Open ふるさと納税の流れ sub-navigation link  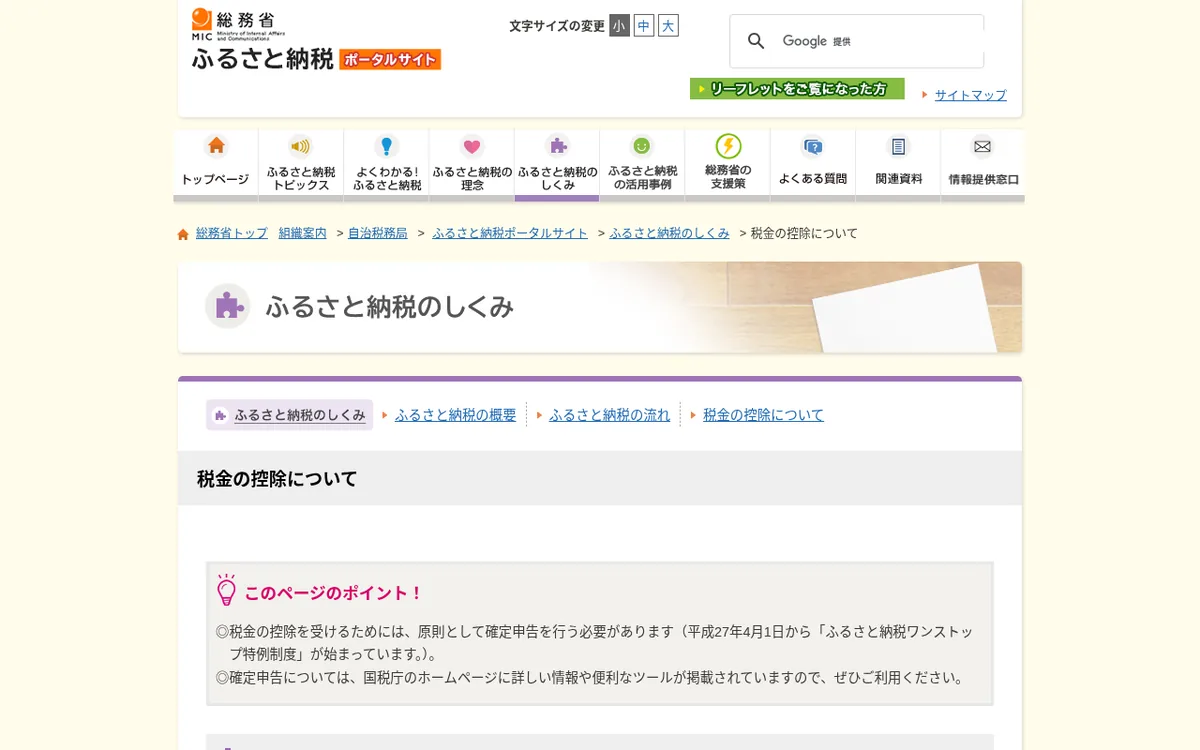coord(610,415)
